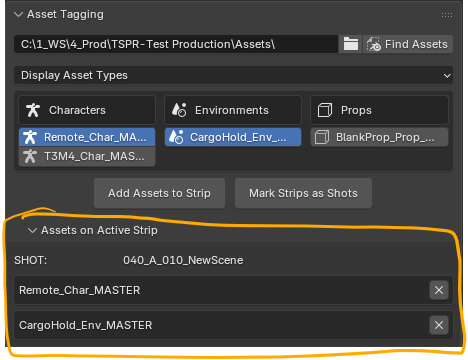This screenshot has height=360, width=468.
Task: Click the Asset Tagging panel drag grip
Action: pyautogui.click(x=447, y=15)
